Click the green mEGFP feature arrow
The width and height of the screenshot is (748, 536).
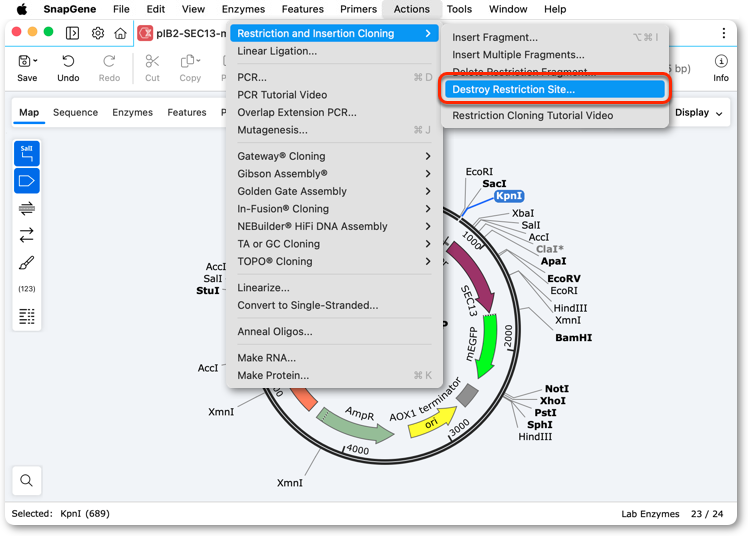tap(487, 346)
